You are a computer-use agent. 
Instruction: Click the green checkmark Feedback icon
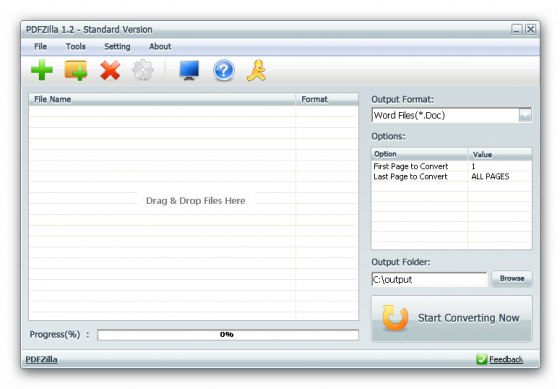pyautogui.click(x=481, y=359)
